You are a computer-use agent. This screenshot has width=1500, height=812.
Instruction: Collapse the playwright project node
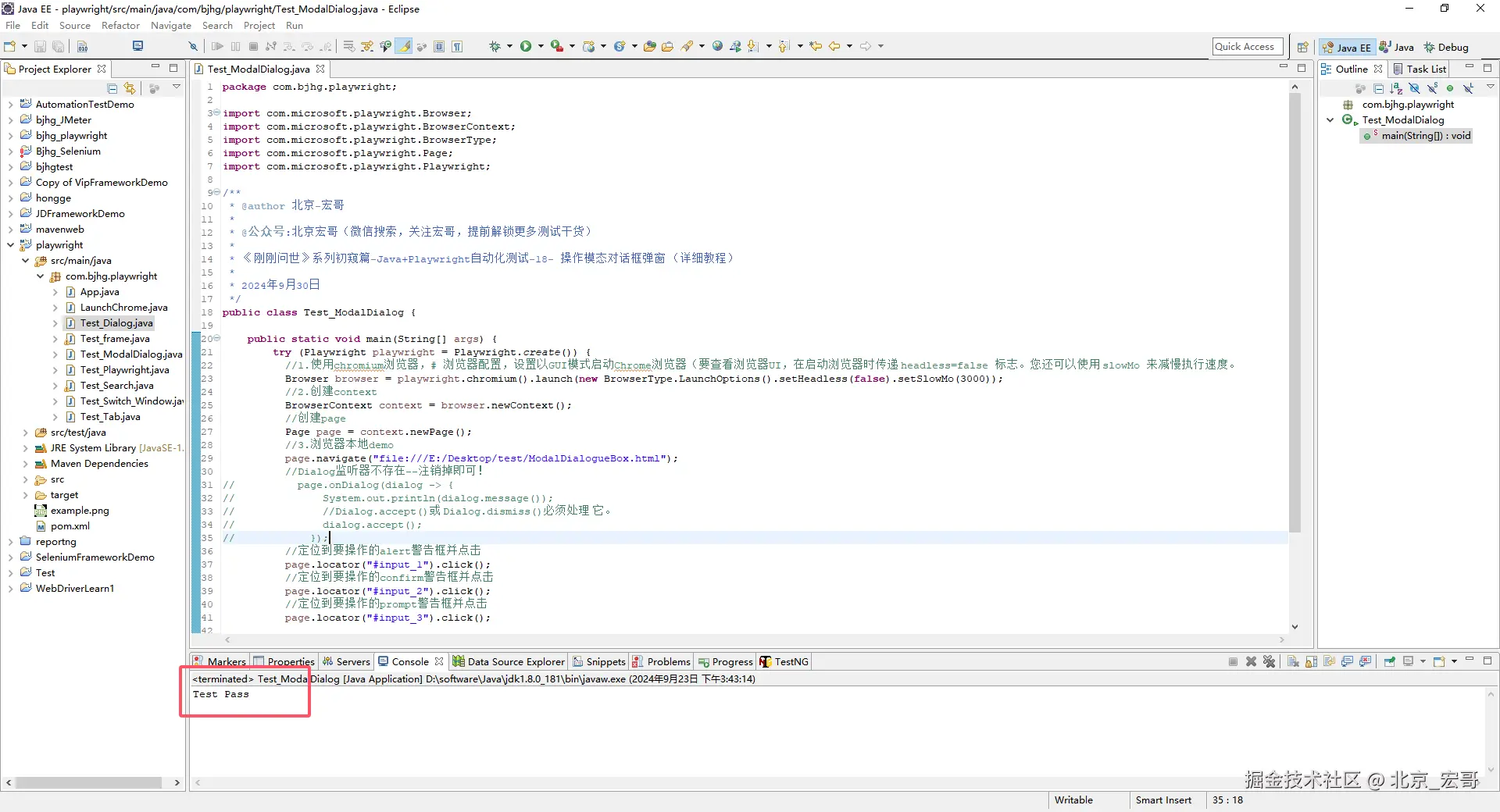point(10,245)
